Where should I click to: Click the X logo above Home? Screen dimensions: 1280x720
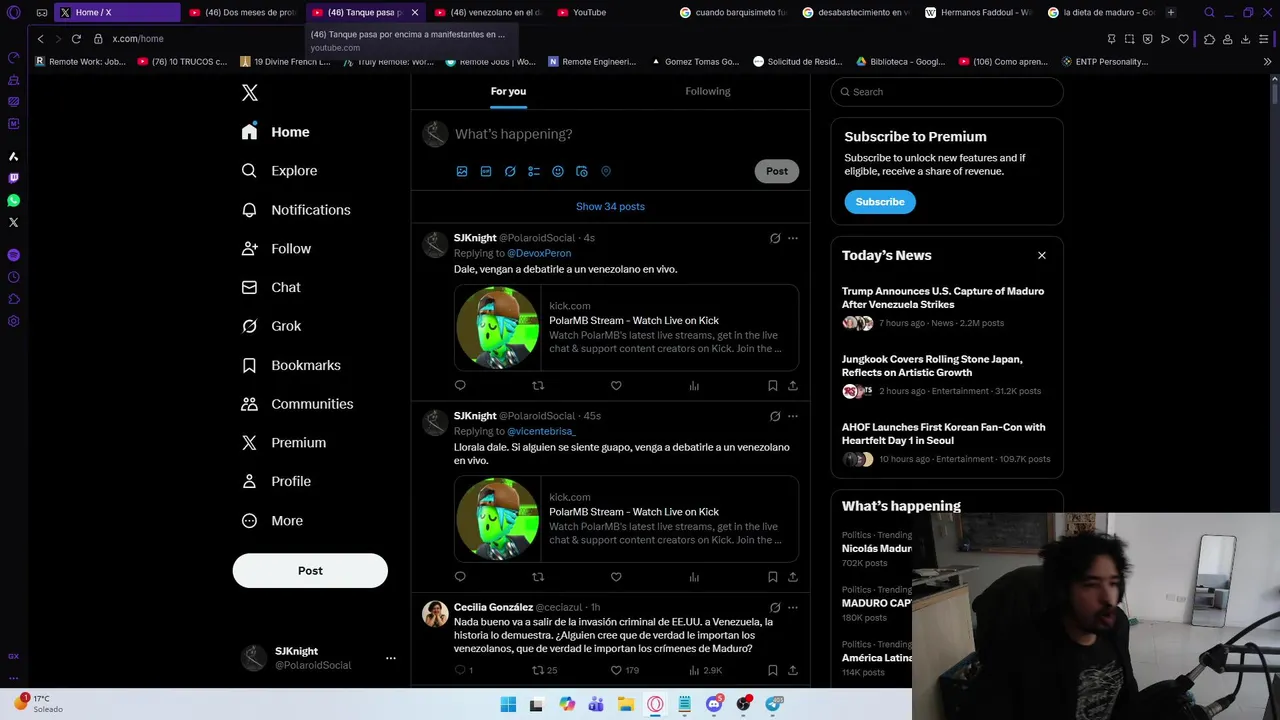[x=250, y=93]
